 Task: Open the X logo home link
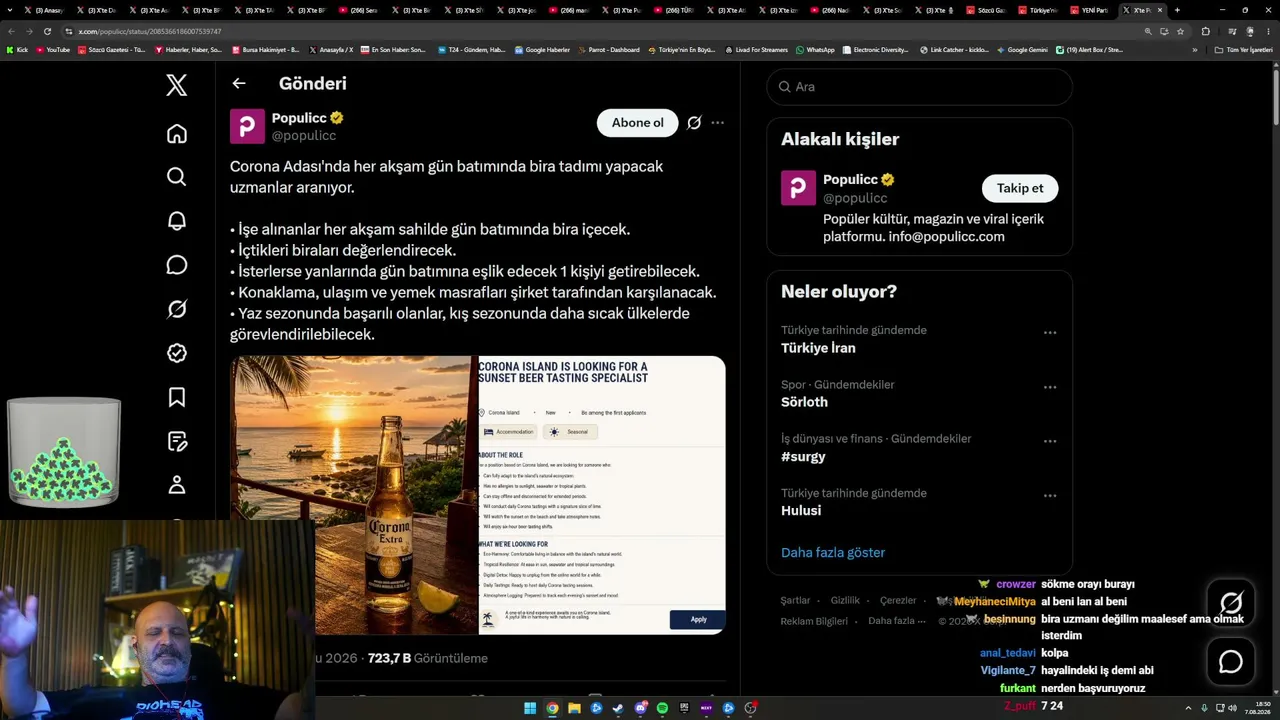coord(177,85)
